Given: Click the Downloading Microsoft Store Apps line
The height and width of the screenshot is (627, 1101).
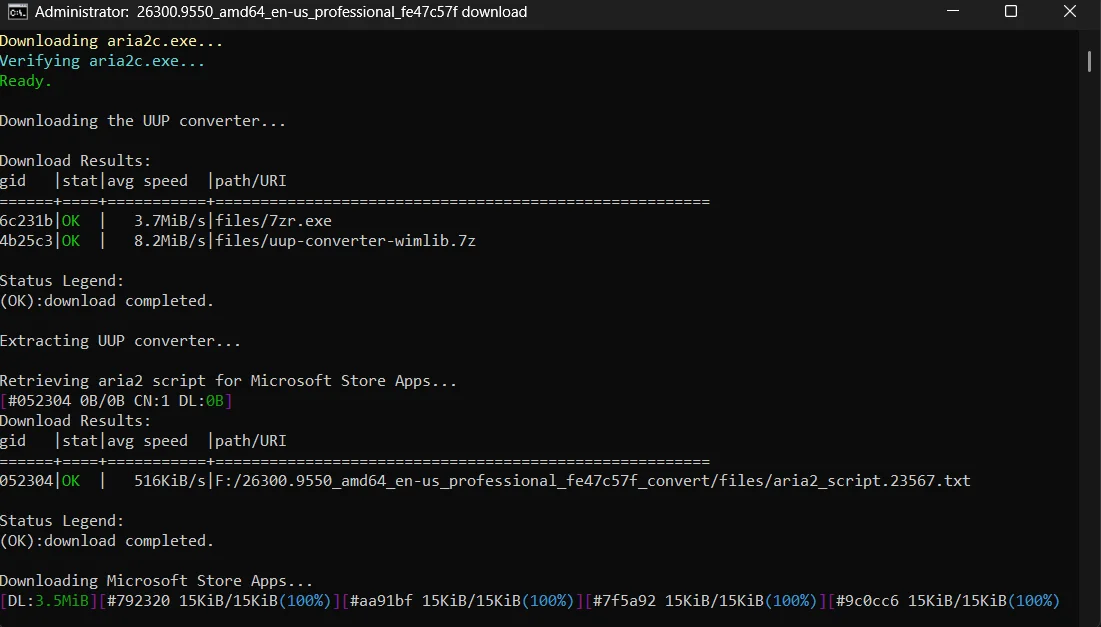Looking at the screenshot, I should click(157, 581).
